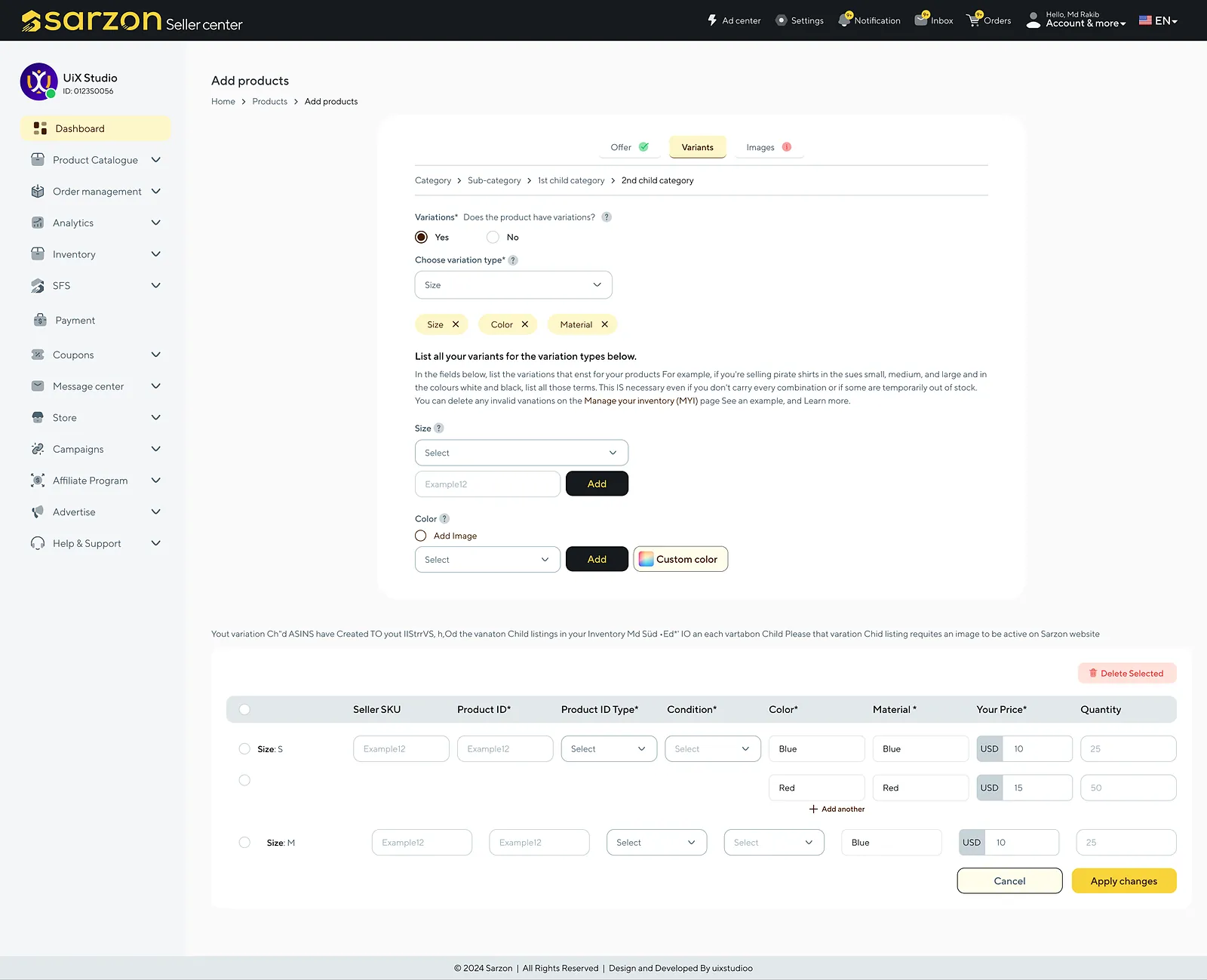The image size is (1207, 980).
Task: Click the Advertise megaphone icon
Action: coord(38,512)
